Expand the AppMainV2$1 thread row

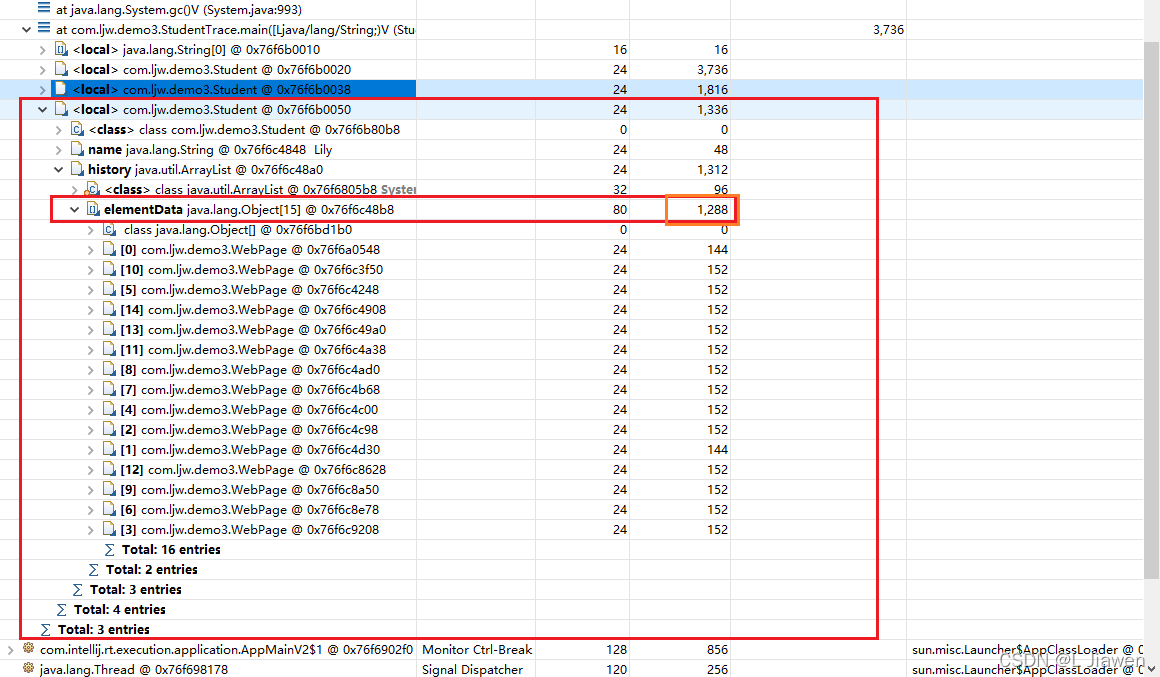(10, 650)
